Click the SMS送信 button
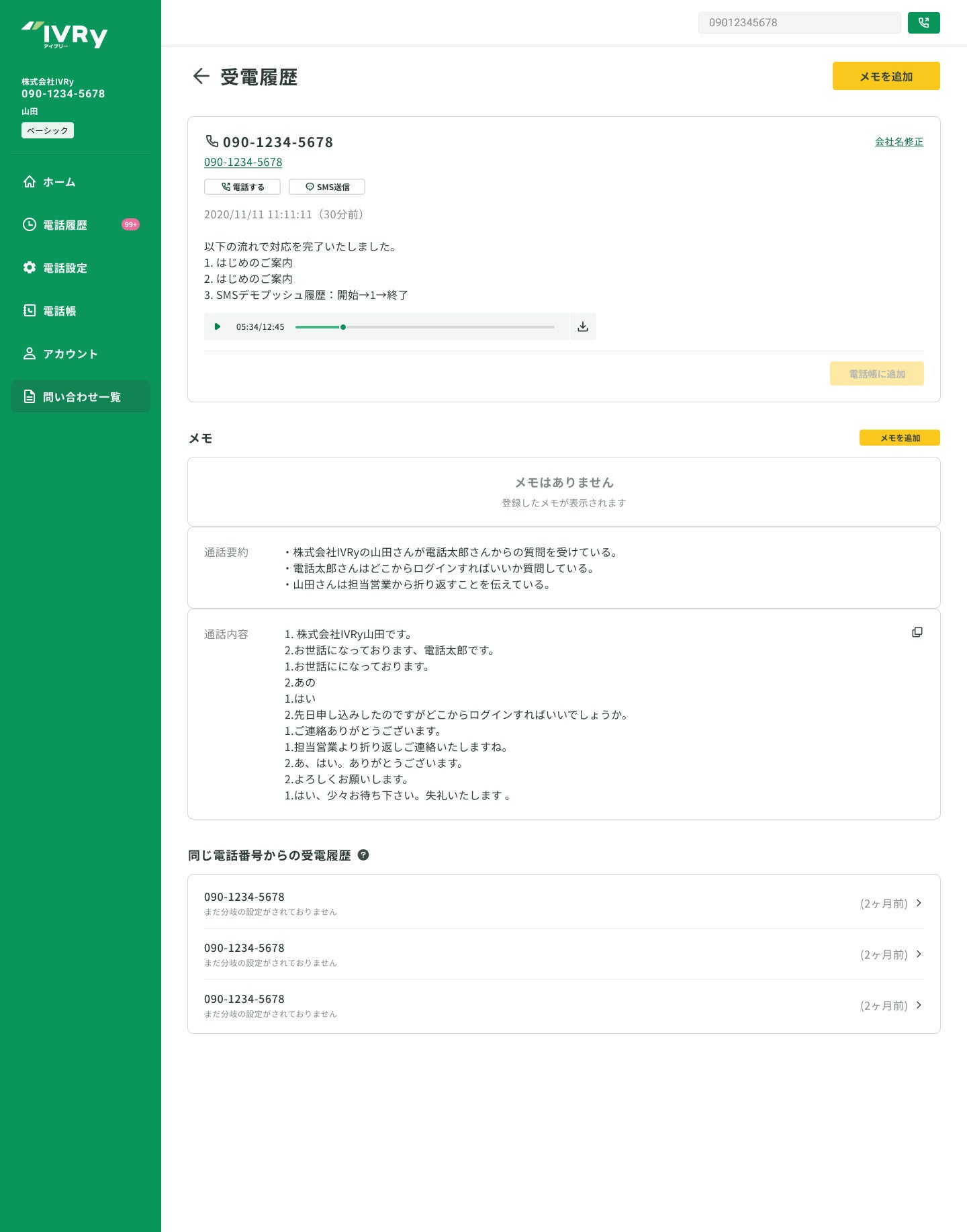 click(327, 187)
